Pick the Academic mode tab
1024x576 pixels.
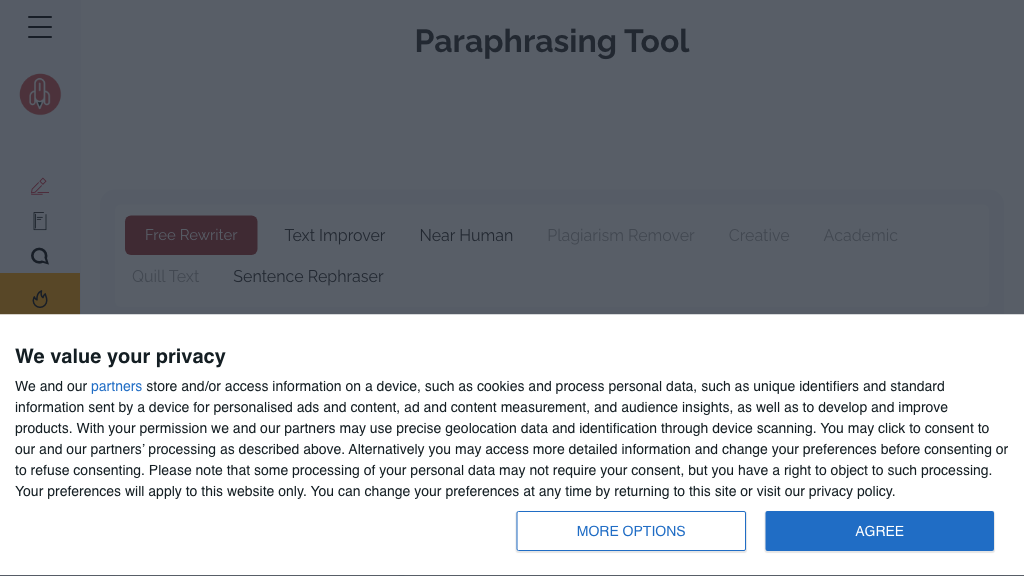860,235
